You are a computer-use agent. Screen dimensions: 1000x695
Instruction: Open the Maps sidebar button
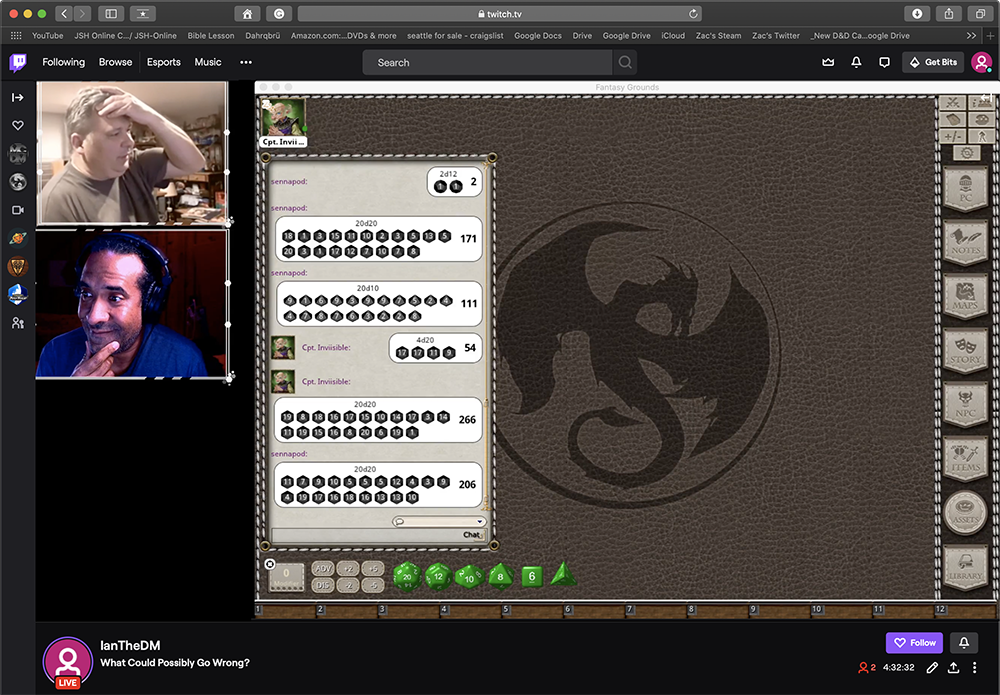coord(966,296)
